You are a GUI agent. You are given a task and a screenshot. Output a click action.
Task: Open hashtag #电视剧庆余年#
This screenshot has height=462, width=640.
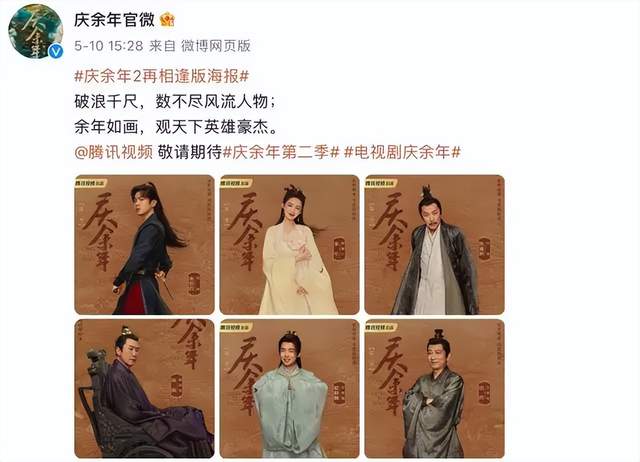click(402, 152)
